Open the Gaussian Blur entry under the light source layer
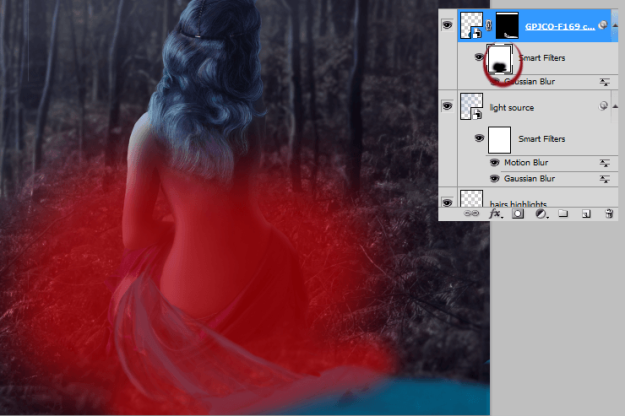Viewport: 625px width, 416px height. coord(529,179)
